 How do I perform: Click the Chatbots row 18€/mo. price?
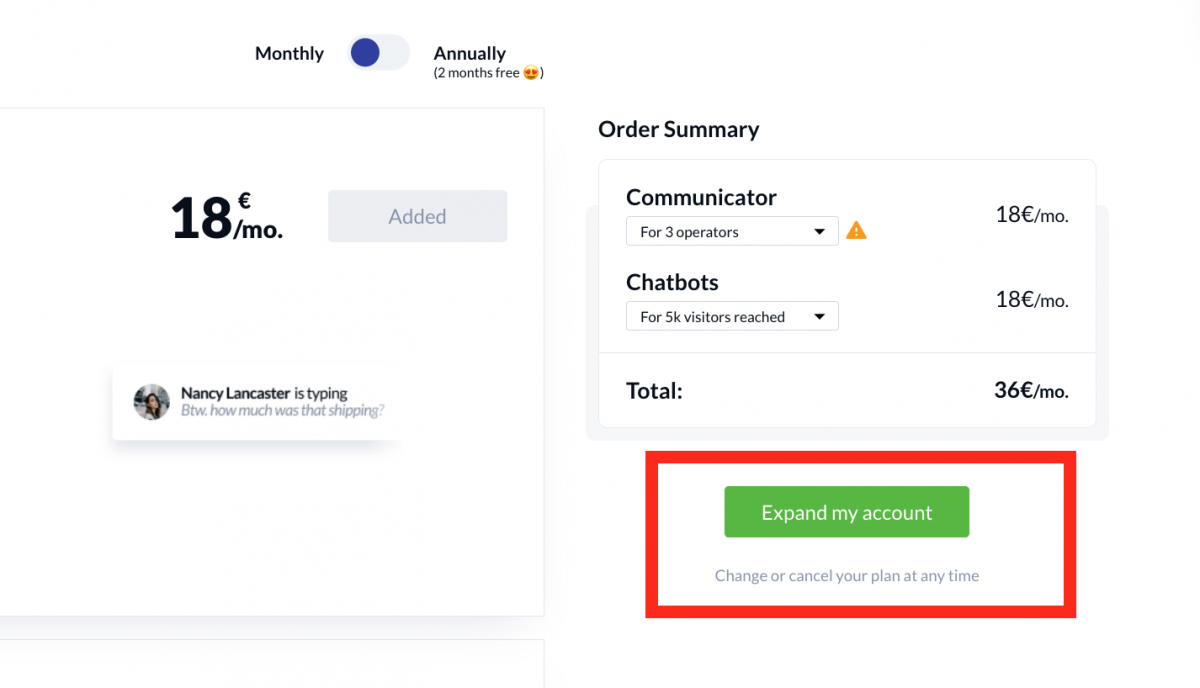(x=1032, y=299)
